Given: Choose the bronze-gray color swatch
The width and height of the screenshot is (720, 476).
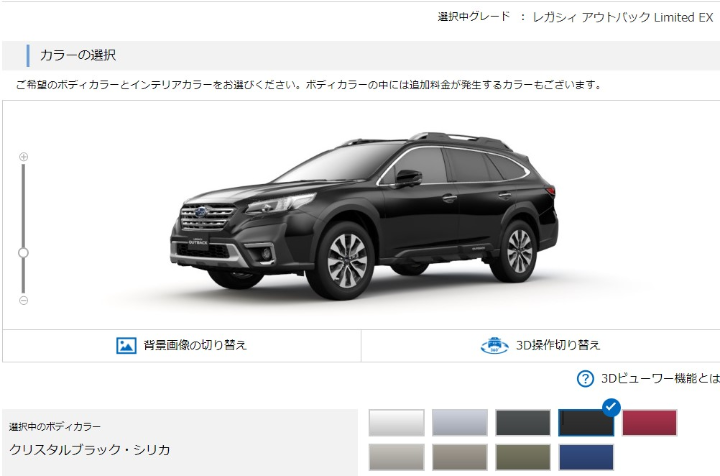Looking at the screenshot, I should [460, 457].
